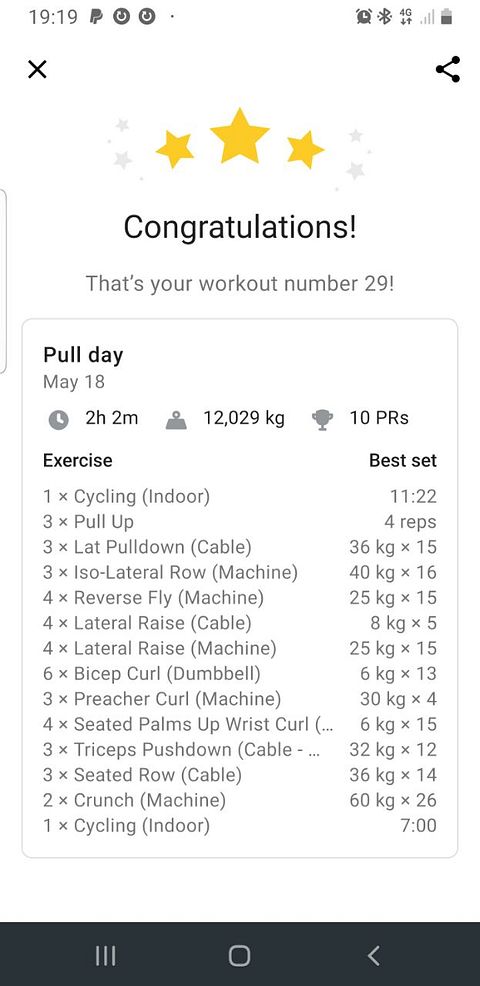This screenshot has height=986, width=480.
Task: Tap the share icon
Action: tap(448, 69)
